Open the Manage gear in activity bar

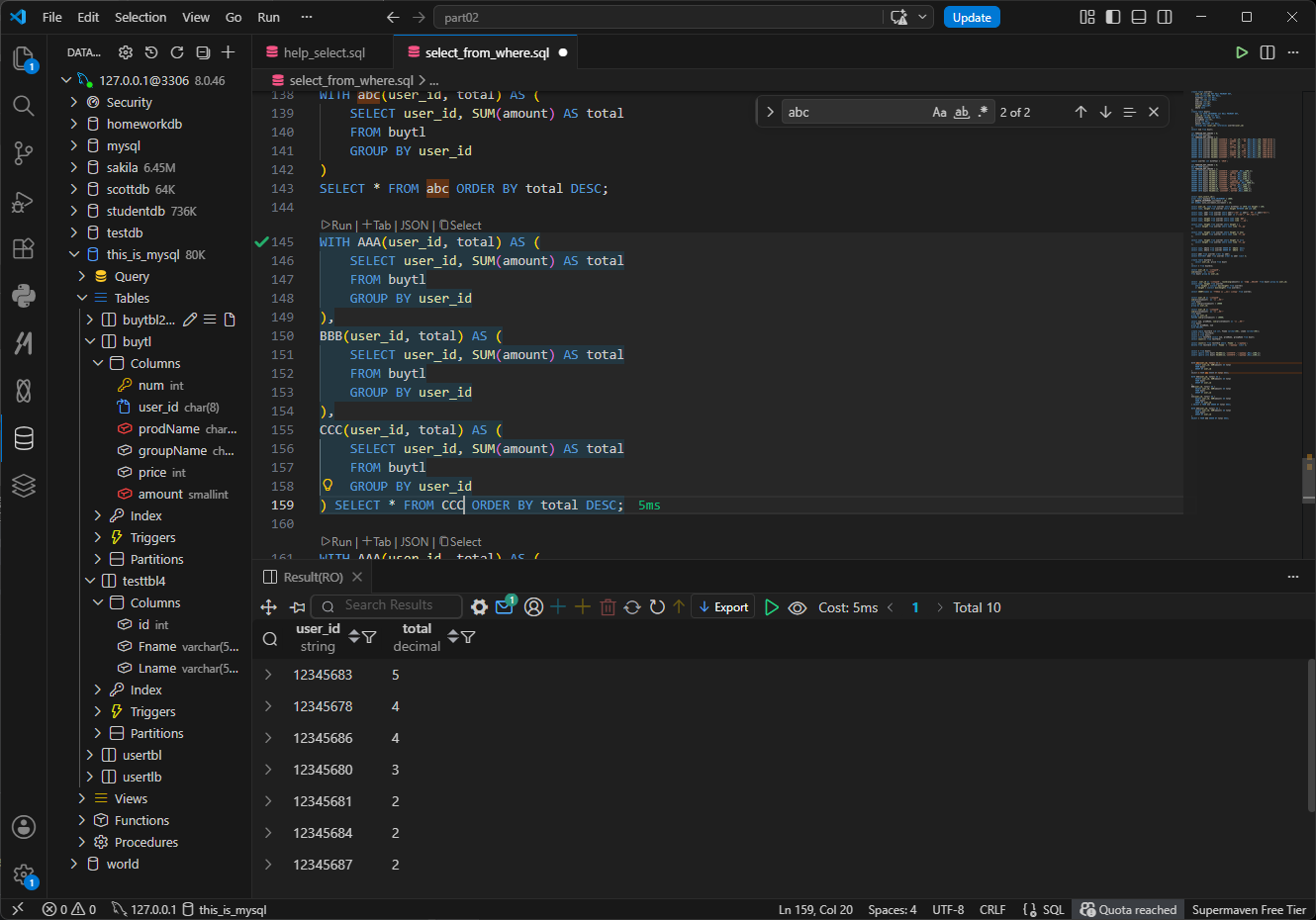[x=24, y=874]
